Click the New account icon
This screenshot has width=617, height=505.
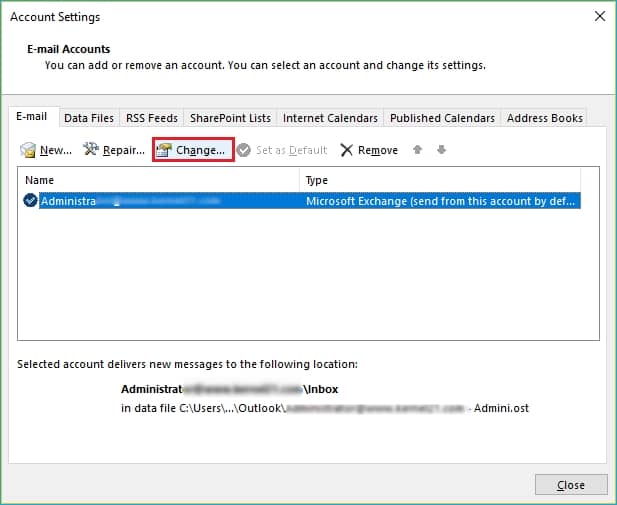coord(28,150)
